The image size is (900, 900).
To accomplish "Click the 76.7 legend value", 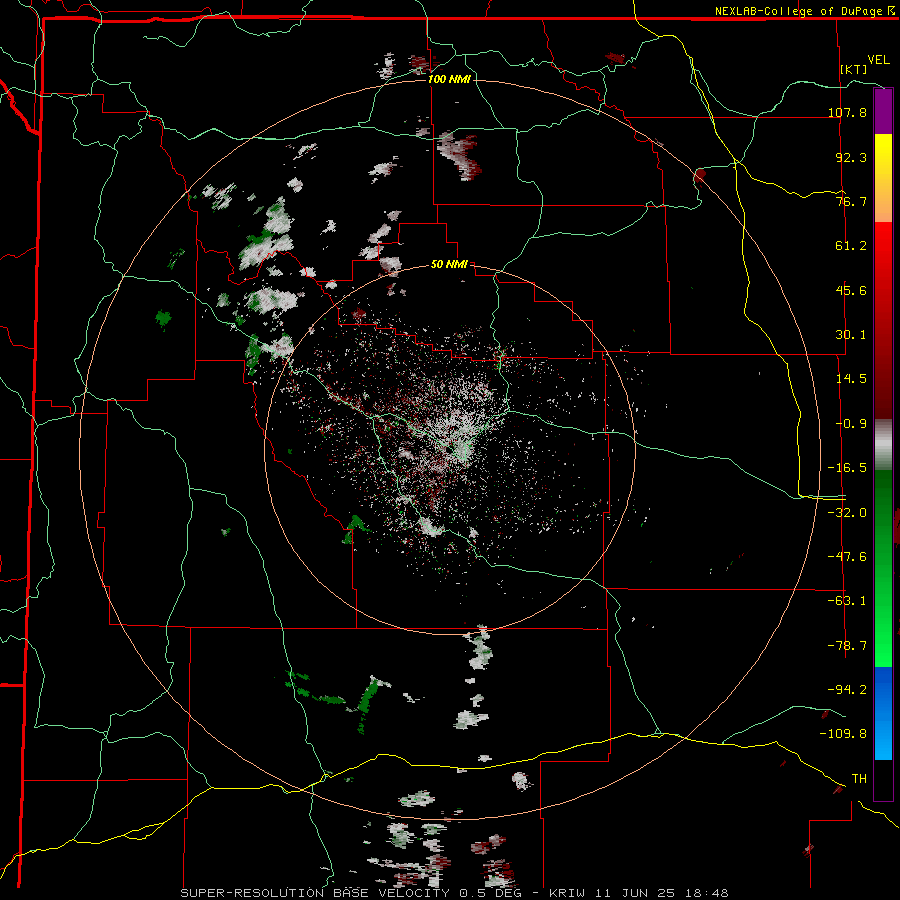I will [851, 201].
